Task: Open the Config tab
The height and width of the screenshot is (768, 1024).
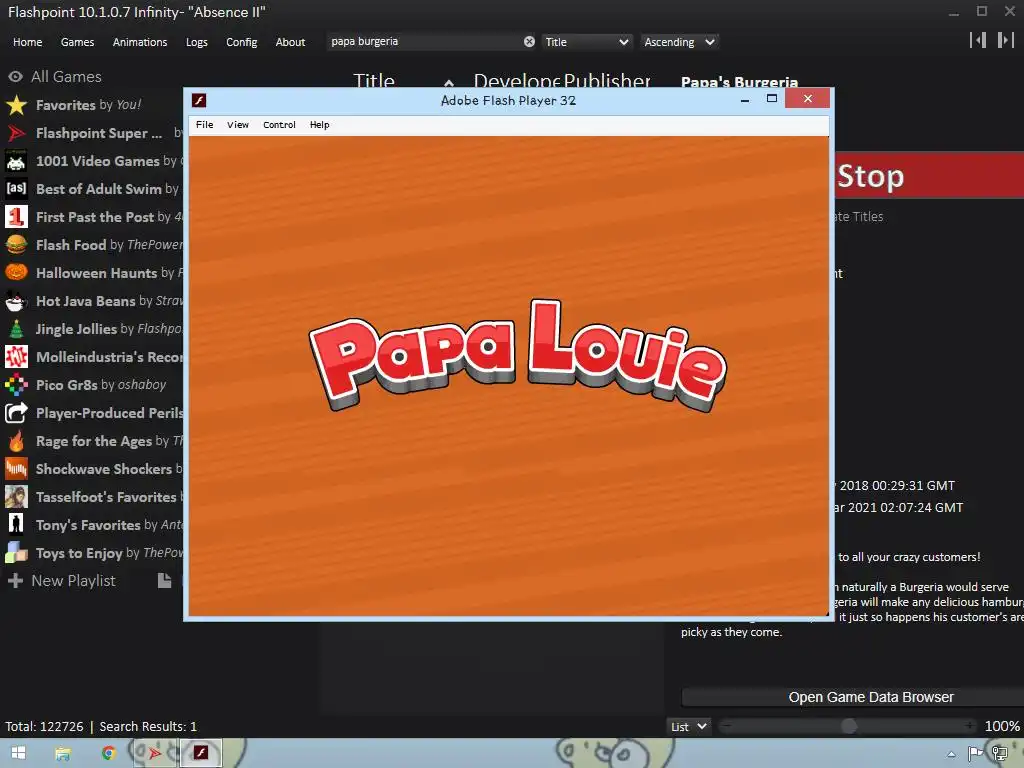Action: point(242,42)
